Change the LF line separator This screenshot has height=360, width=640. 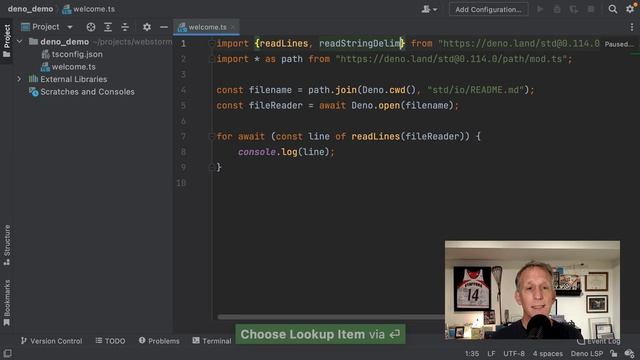pos(491,354)
